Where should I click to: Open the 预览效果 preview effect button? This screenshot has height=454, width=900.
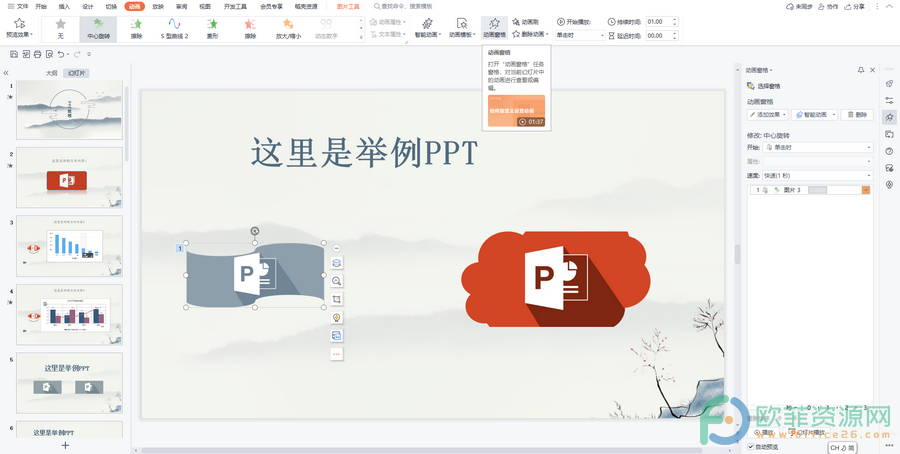point(20,28)
